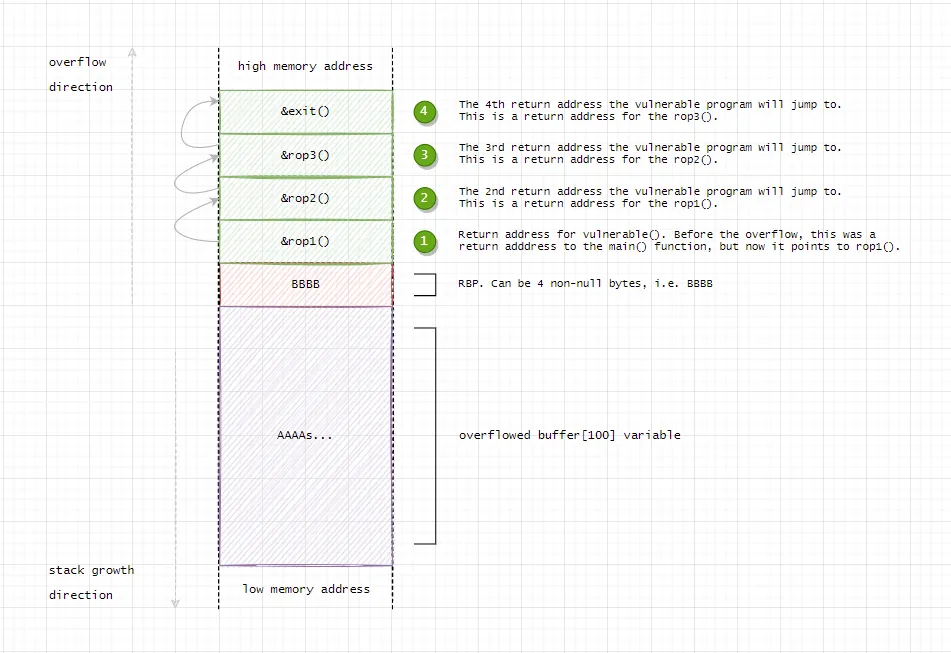Click the green badge numbered 4

coord(424,112)
